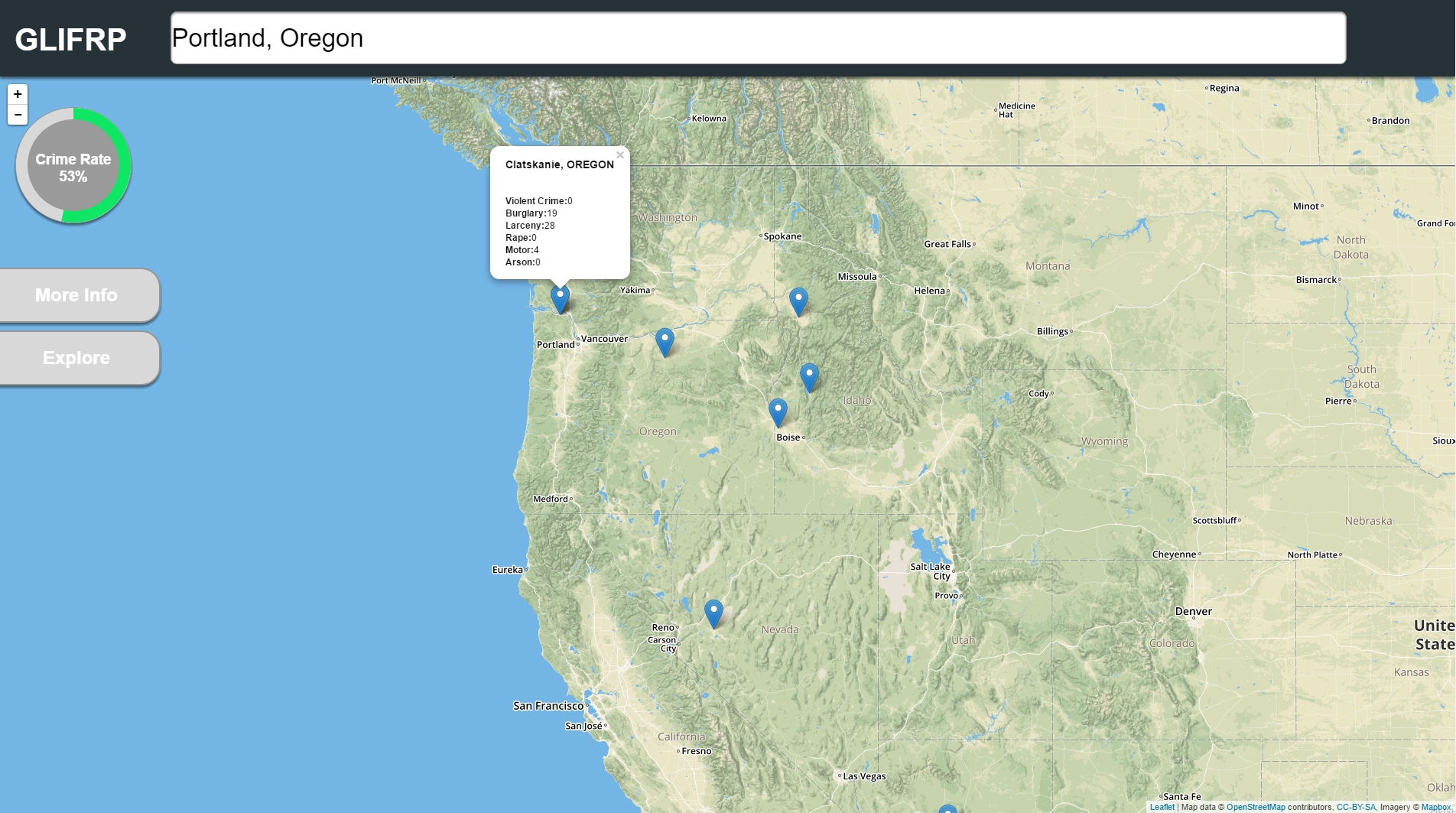Click the Las Vegas city label

point(864,776)
